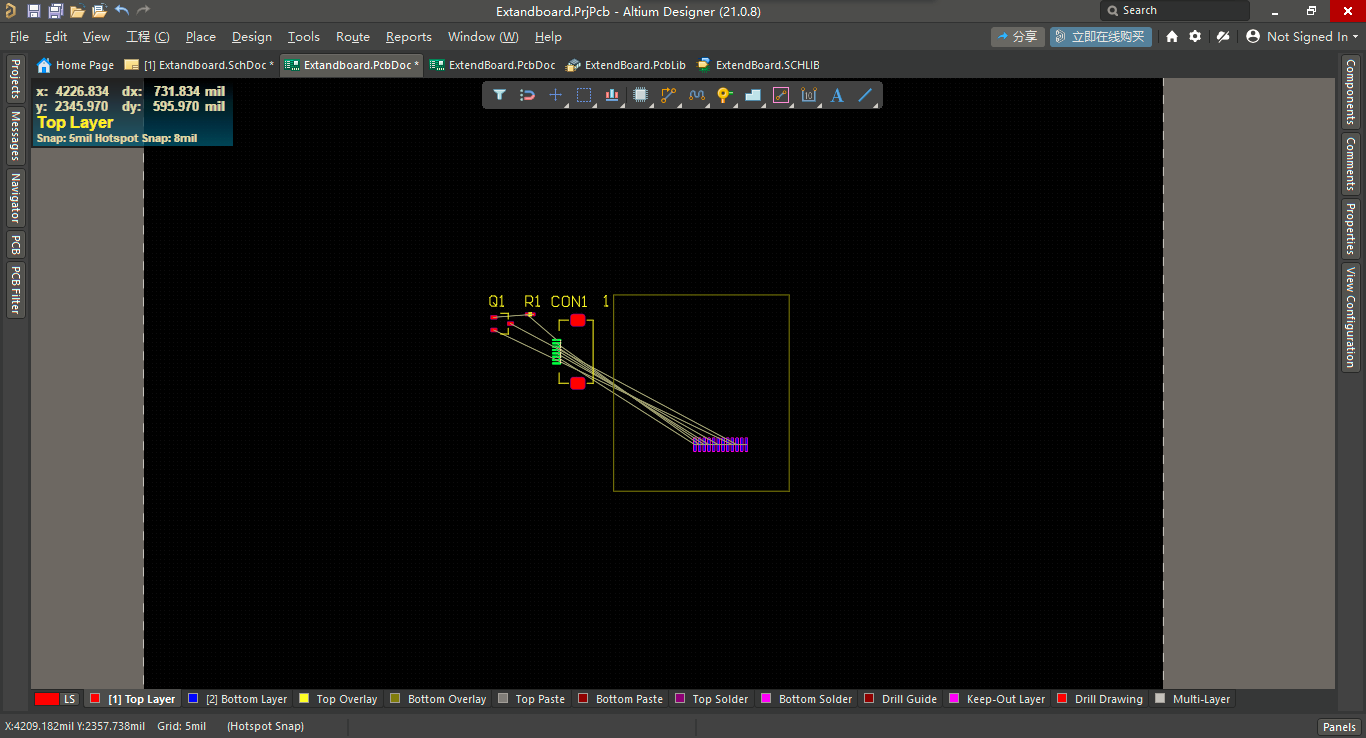Open the View Configuration panel
Image resolution: width=1366 pixels, height=738 pixels.
pos(1350,316)
